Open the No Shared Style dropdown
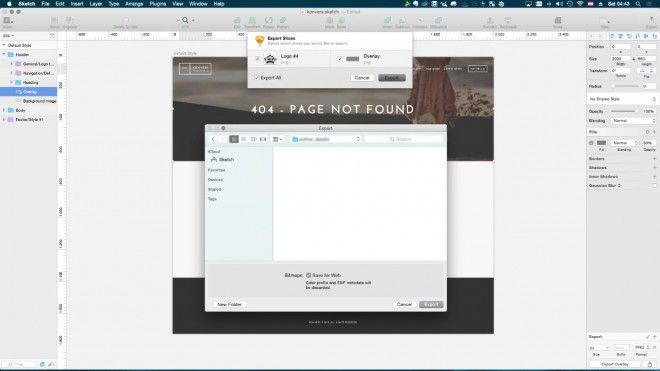Image resolution: width=660 pixels, height=371 pixels. pyautogui.click(x=622, y=99)
